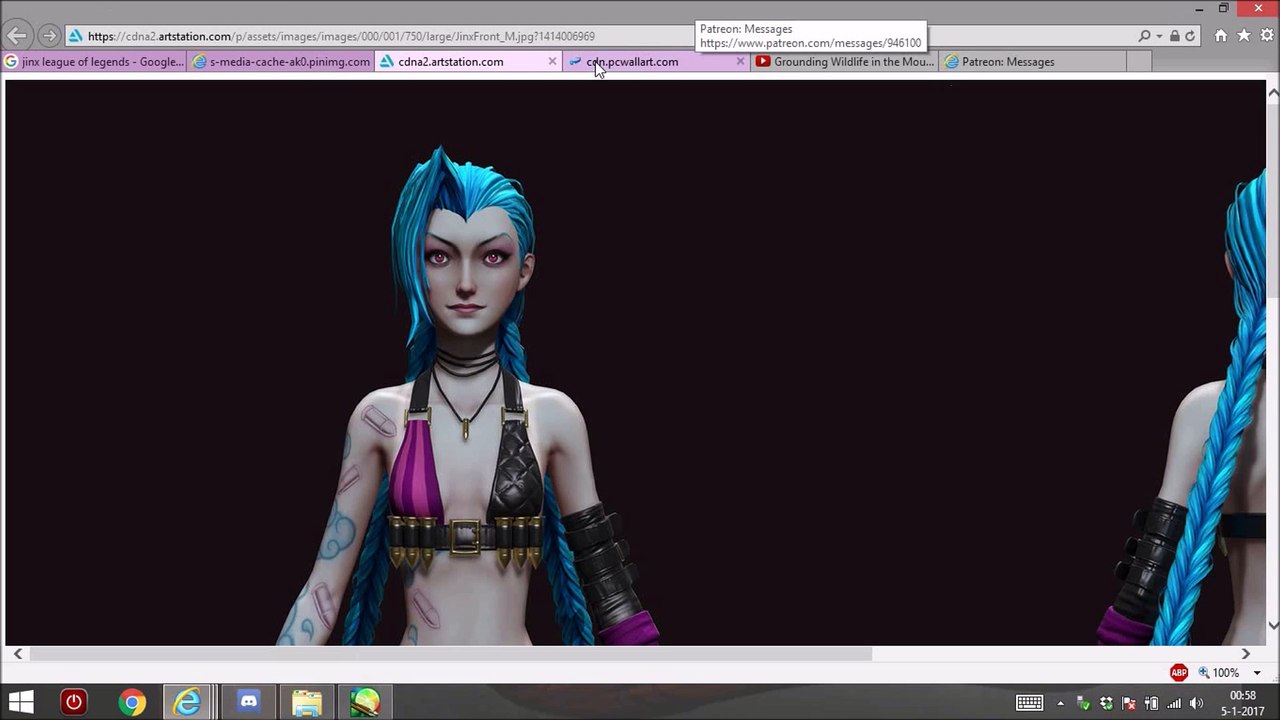The width and height of the screenshot is (1280, 720).
Task: Click the Adblock Plus ABP icon
Action: [x=1179, y=673]
